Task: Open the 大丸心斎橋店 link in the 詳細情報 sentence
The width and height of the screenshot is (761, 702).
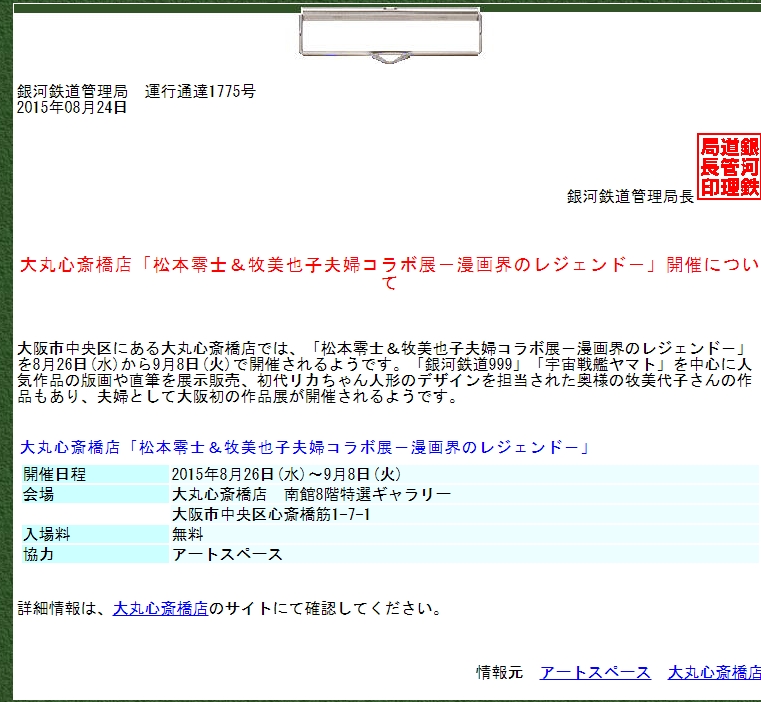Action: [x=160, y=608]
